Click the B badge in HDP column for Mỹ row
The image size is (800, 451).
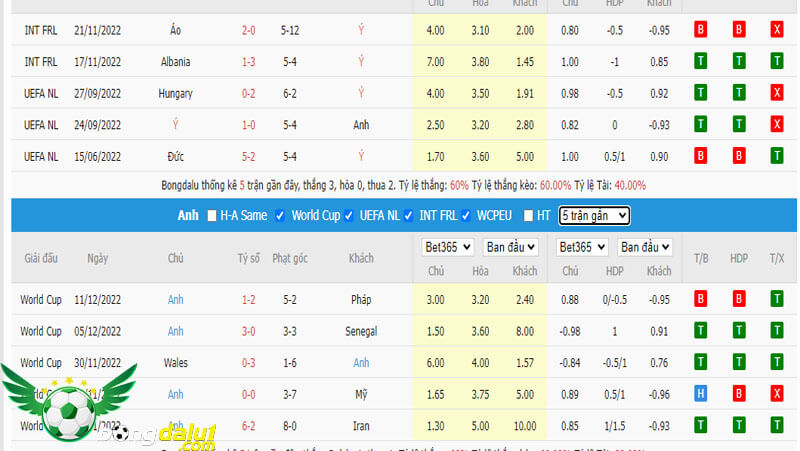pos(738,394)
